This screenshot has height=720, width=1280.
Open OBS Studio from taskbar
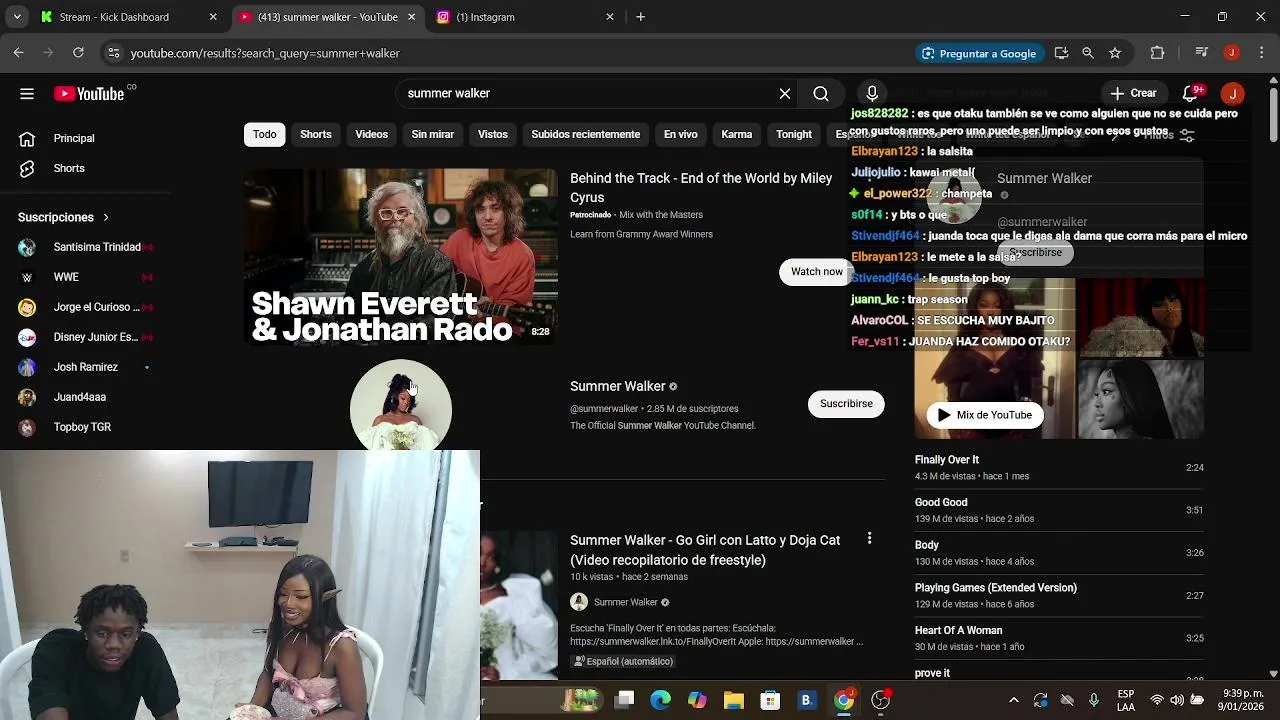coord(880,700)
